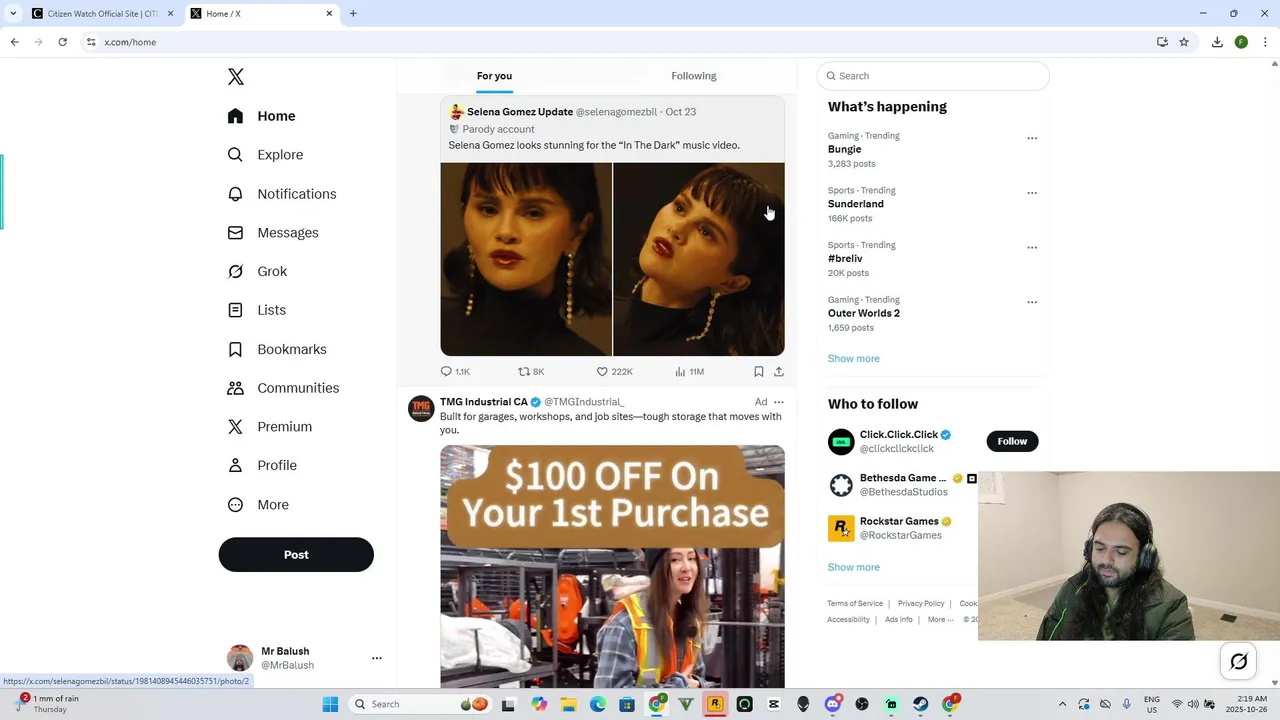1280x720 pixels.
Task: Open Grok in sidebar
Action: coord(257,271)
